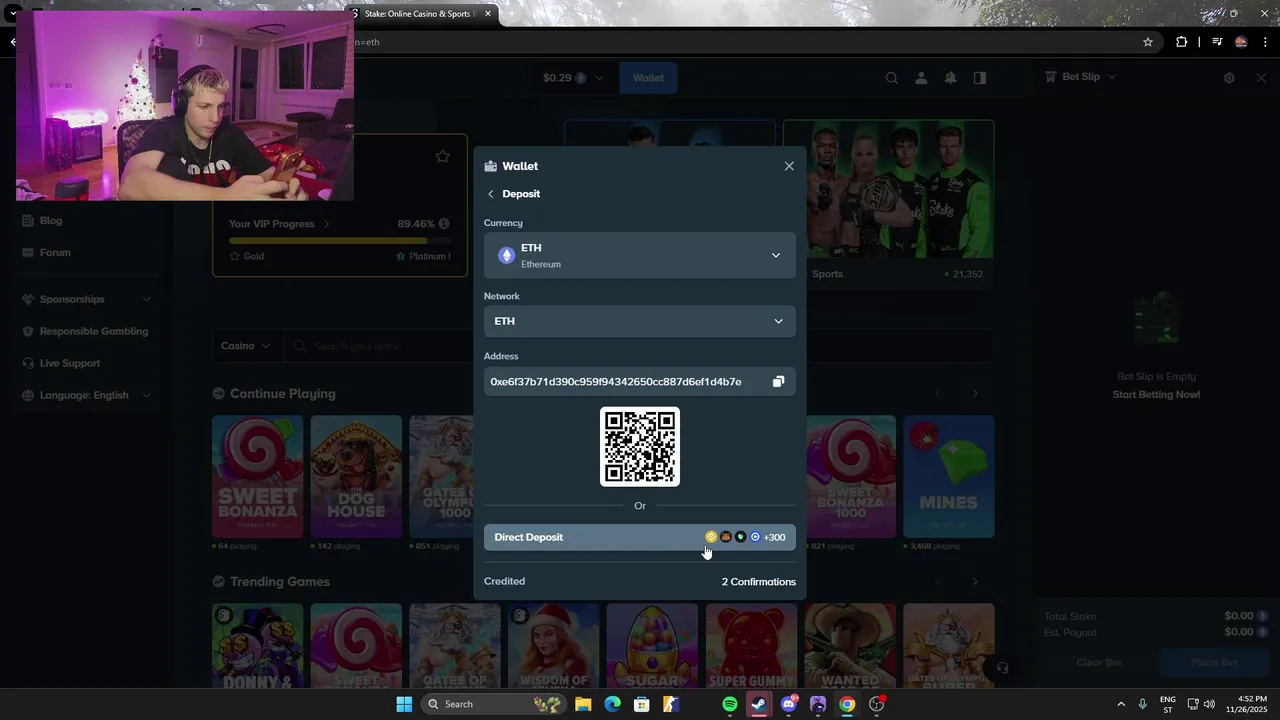Viewport: 1280px width, 720px height.
Task: Open Discord from taskbar
Action: [789, 704]
